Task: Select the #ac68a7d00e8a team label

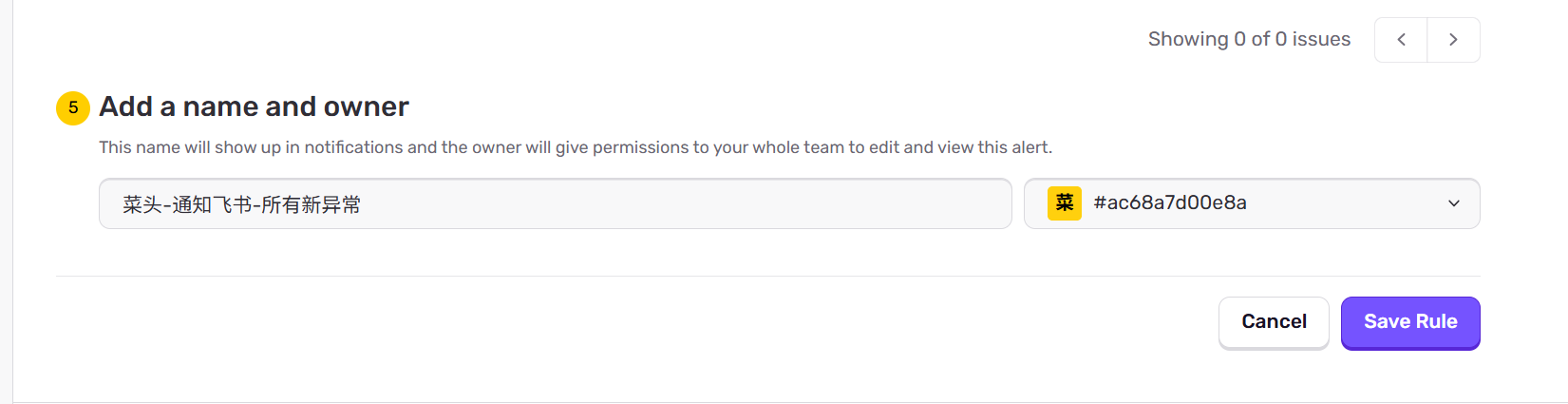Action: click(1170, 202)
